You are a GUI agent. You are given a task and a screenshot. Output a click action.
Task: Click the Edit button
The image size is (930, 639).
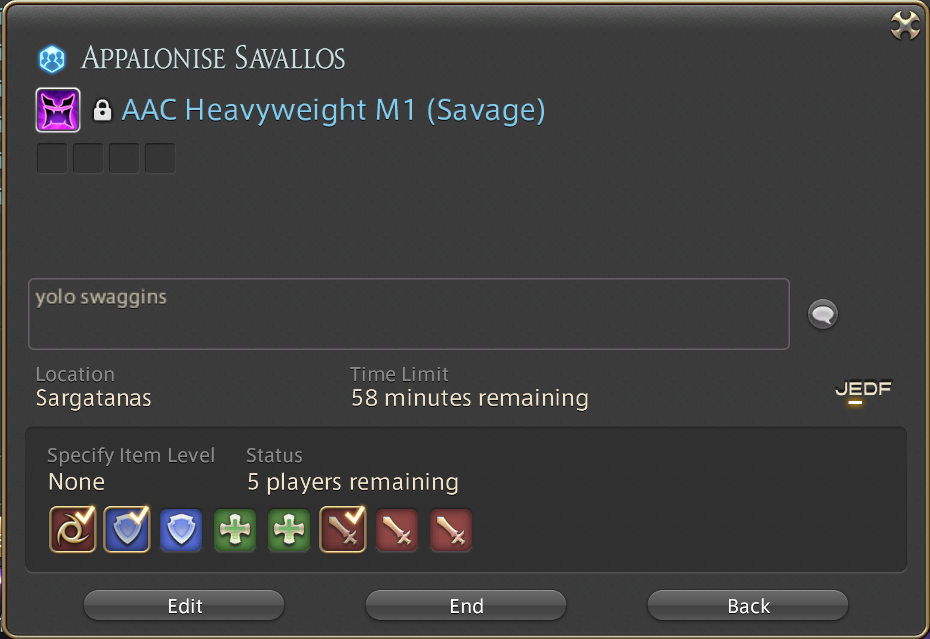pyautogui.click(x=184, y=606)
